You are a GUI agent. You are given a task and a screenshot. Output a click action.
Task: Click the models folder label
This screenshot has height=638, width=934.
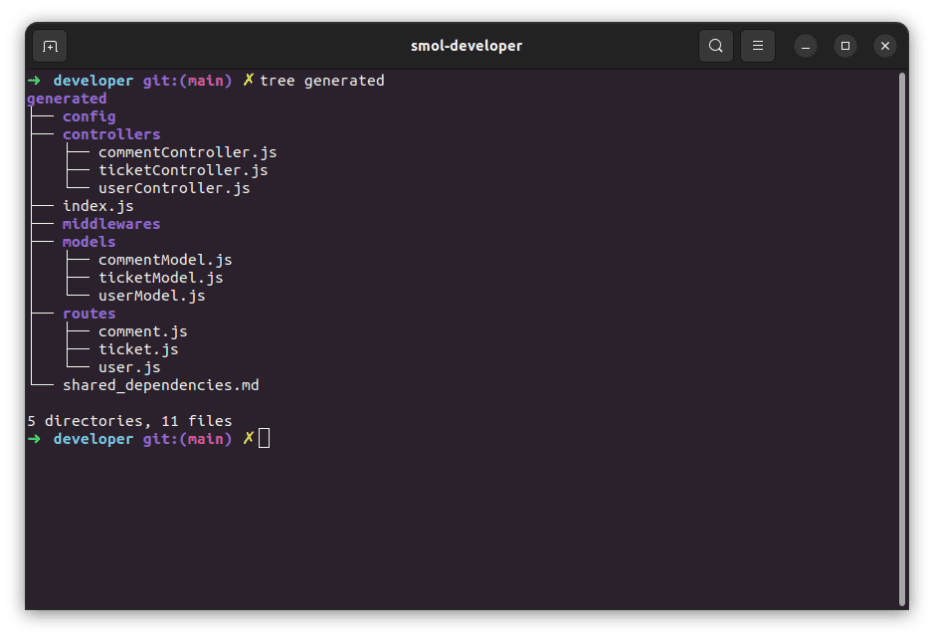point(88,241)
